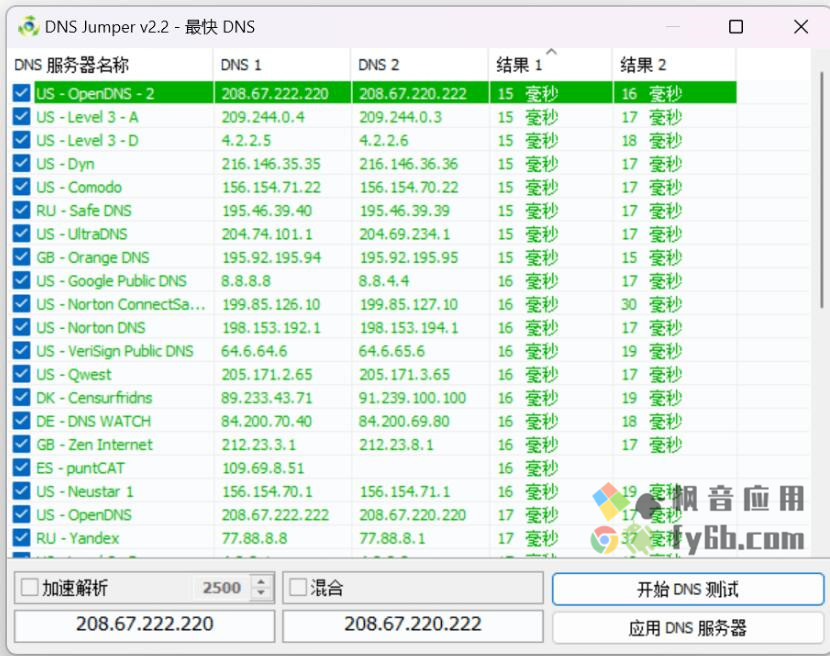Viewport: 830px width, 656px height.
Task: Select the US - Qwest entry
Action: coord(74,374)
